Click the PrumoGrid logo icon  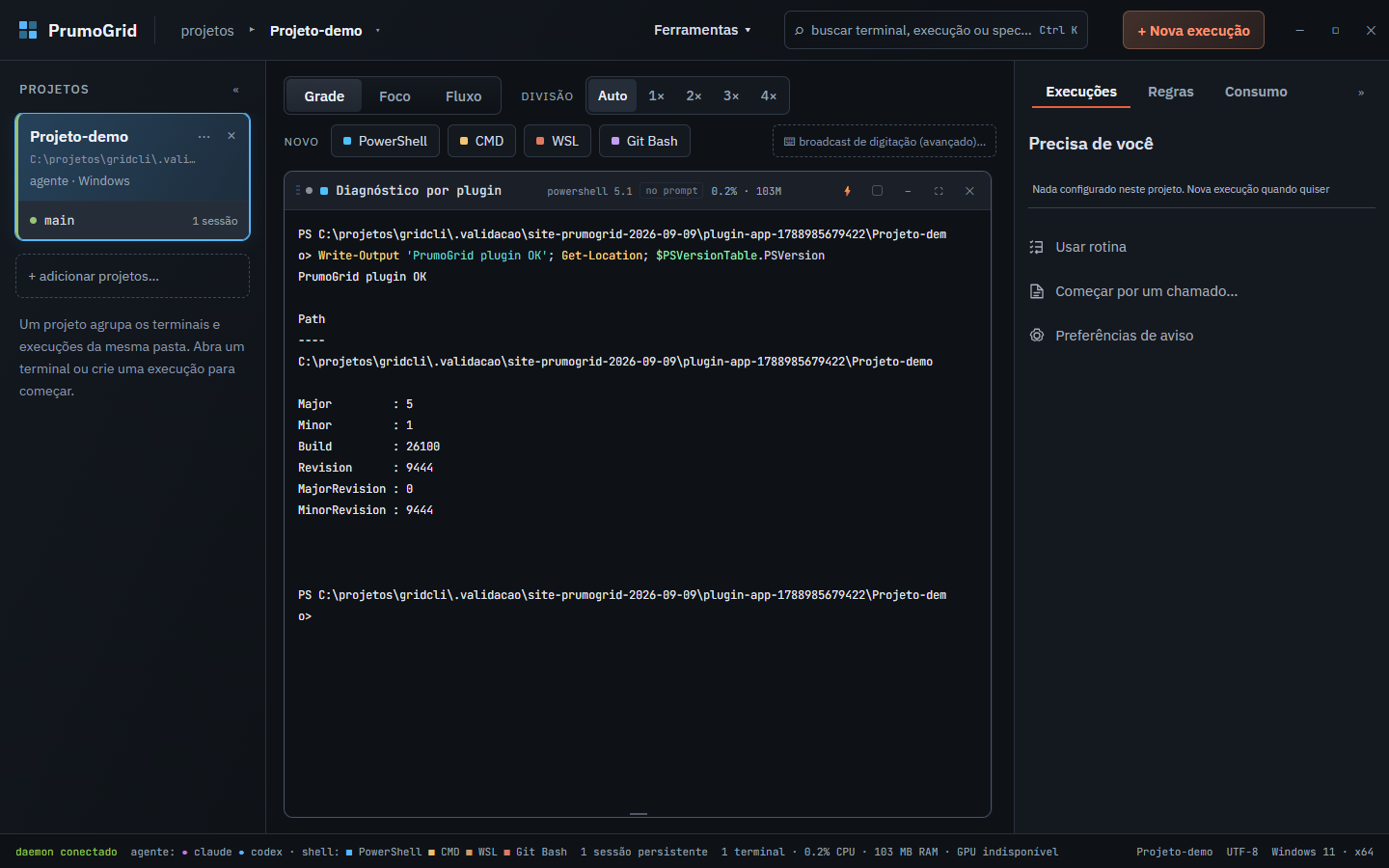click(x=28, y=30)
